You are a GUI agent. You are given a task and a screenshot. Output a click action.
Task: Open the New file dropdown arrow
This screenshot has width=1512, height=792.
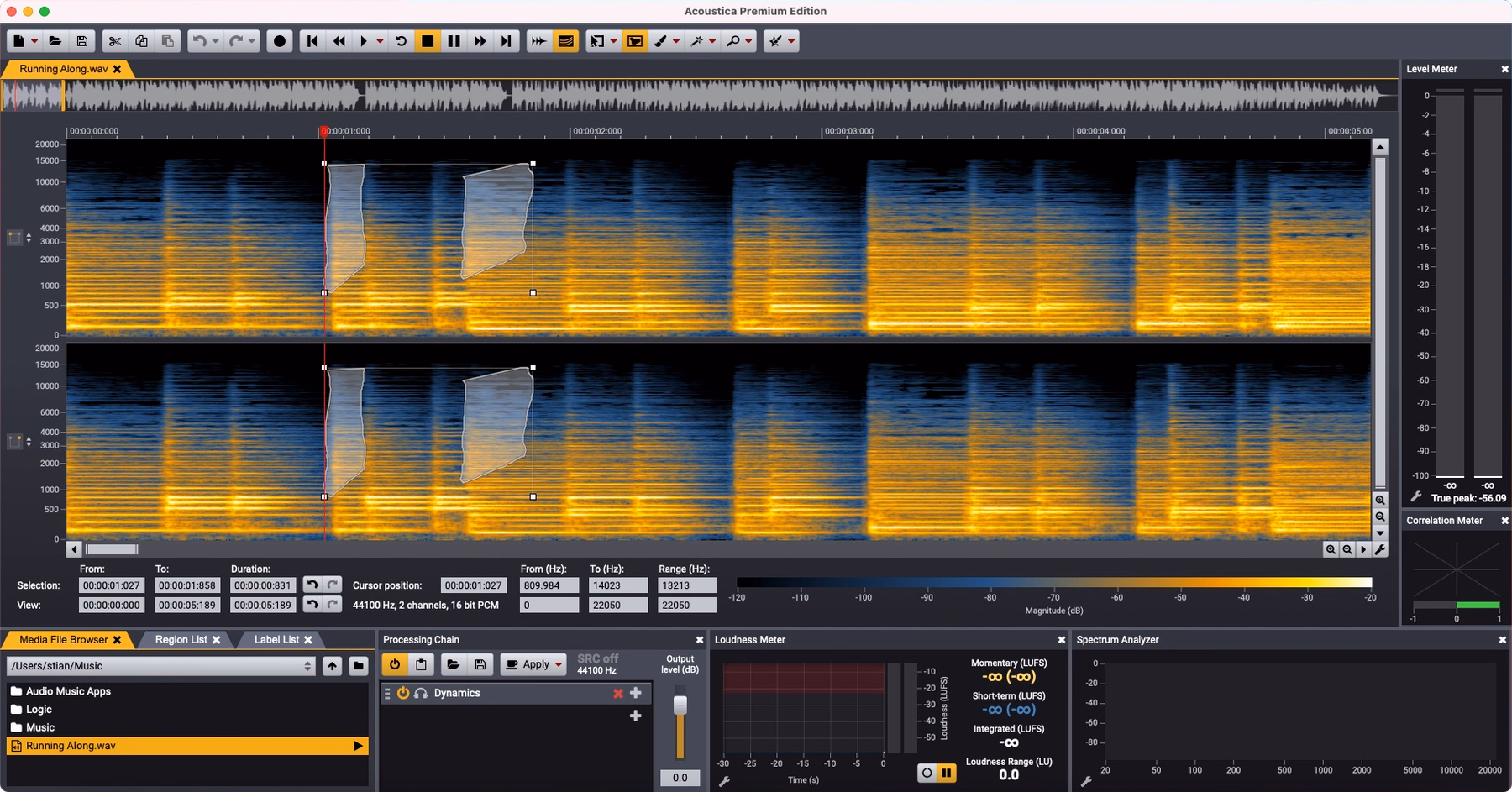point(34,41)
